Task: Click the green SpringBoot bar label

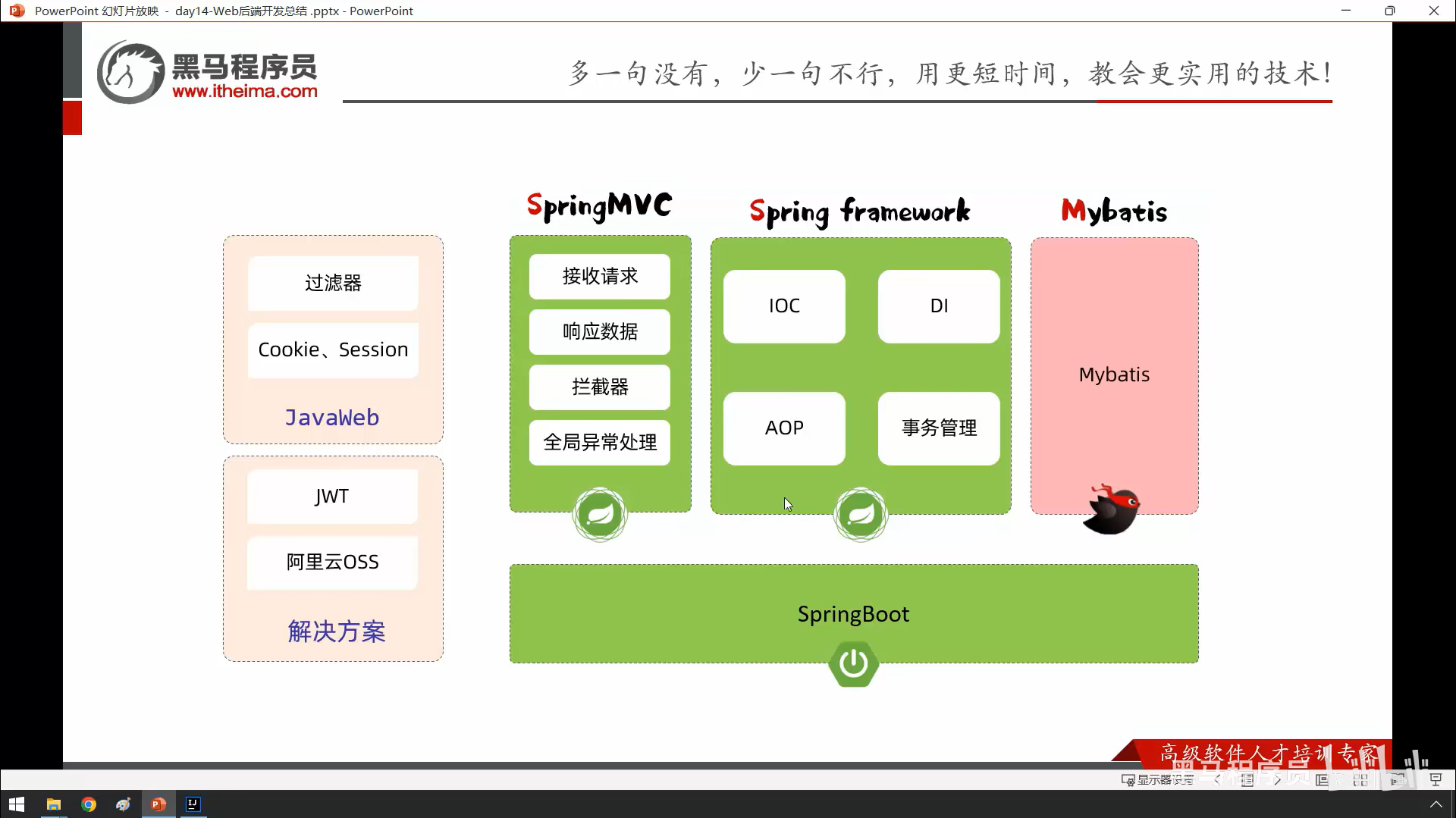Action: coord(853,614)
